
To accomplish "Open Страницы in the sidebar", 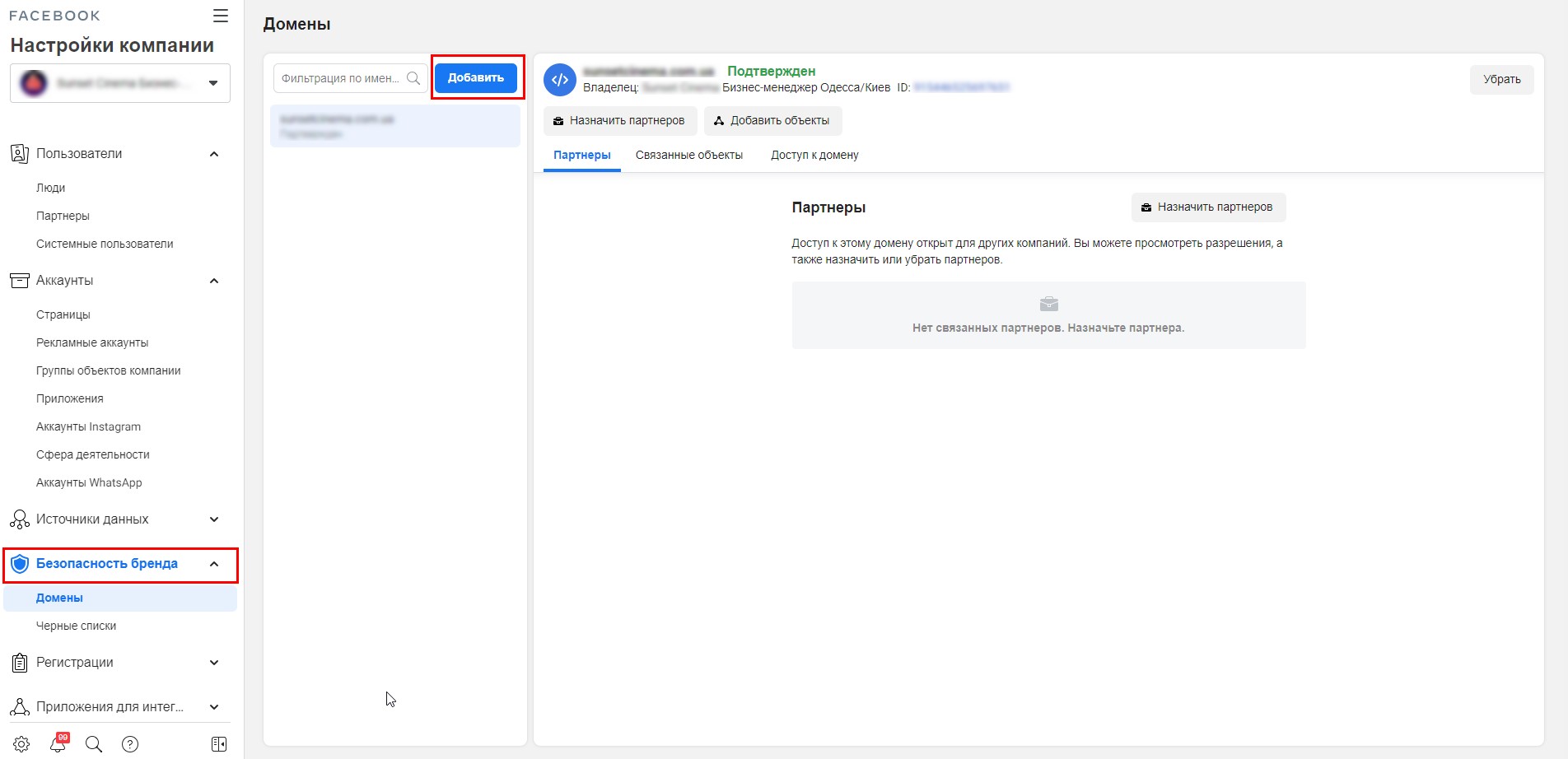I will coord(63,314).
